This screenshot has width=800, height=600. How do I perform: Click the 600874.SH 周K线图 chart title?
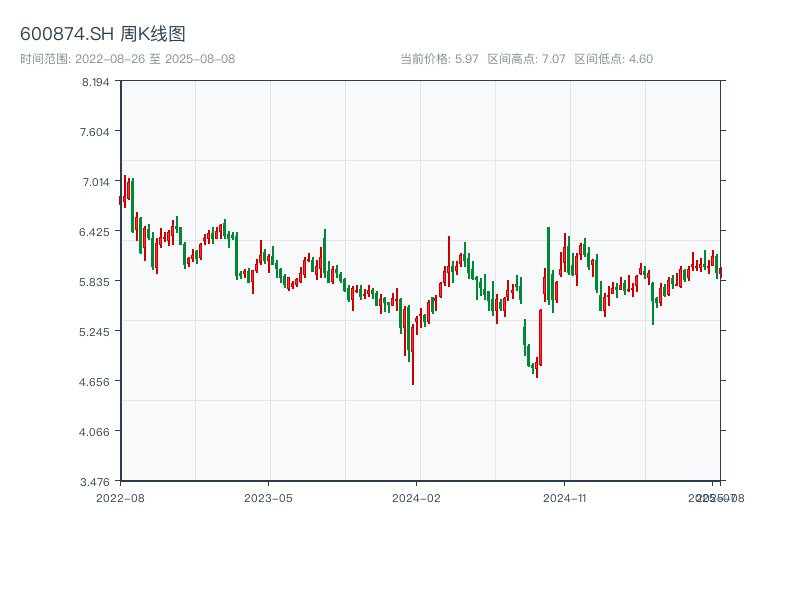coord(103,35)
